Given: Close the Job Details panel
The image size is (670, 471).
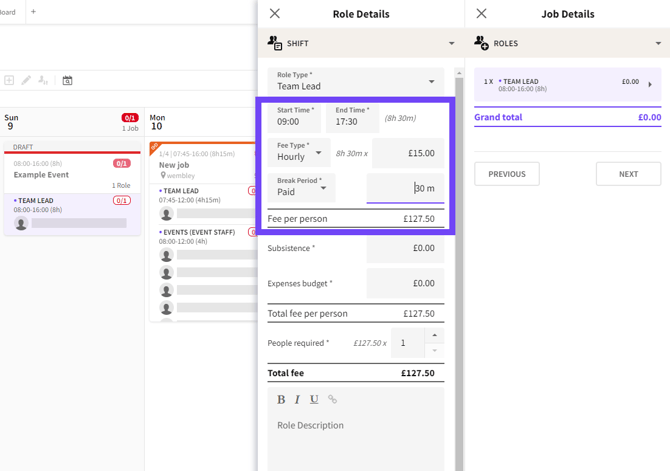Looking at the screenshot, I should point(481,14).
